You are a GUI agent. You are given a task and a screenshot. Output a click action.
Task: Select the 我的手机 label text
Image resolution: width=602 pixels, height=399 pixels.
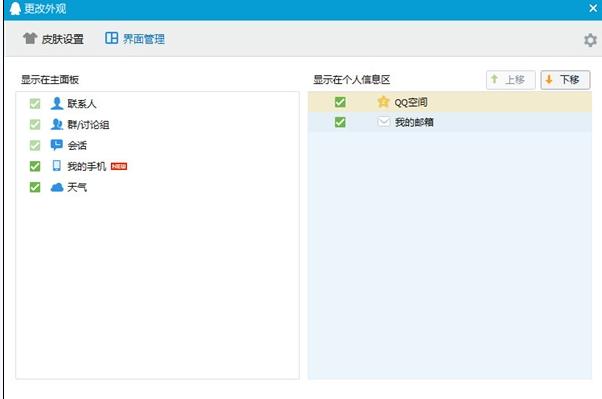87,166
